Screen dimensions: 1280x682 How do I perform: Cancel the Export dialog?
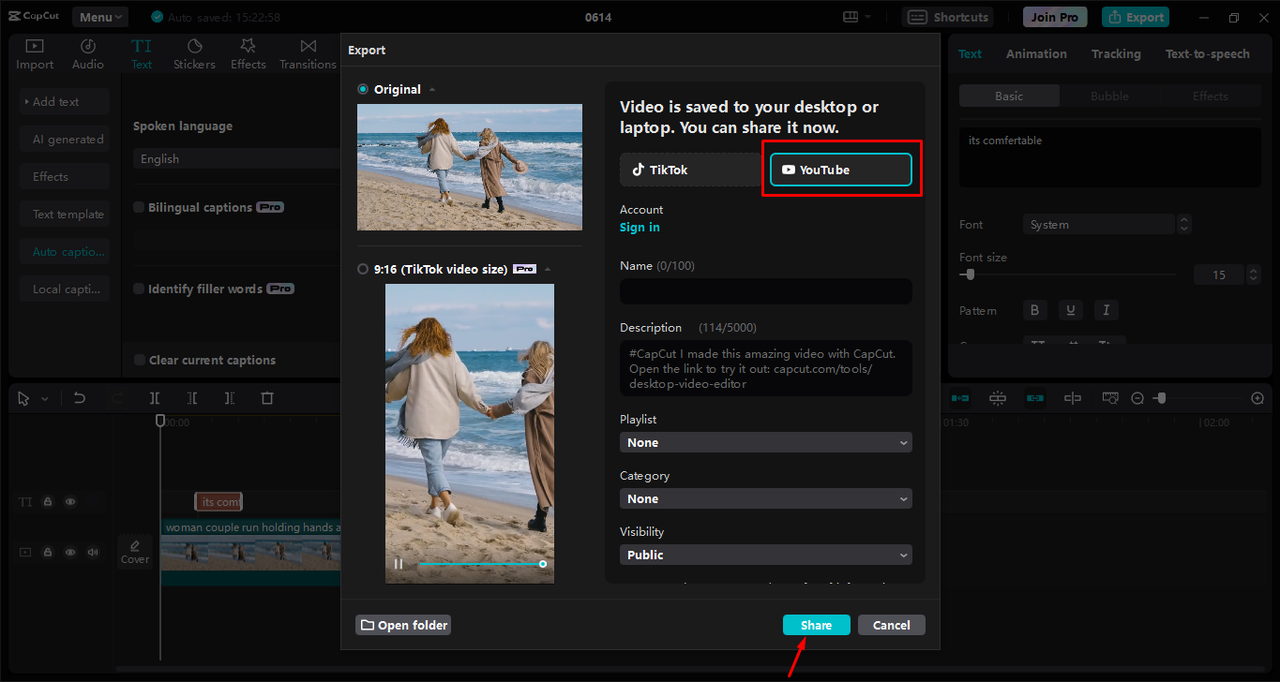point(891,625)
